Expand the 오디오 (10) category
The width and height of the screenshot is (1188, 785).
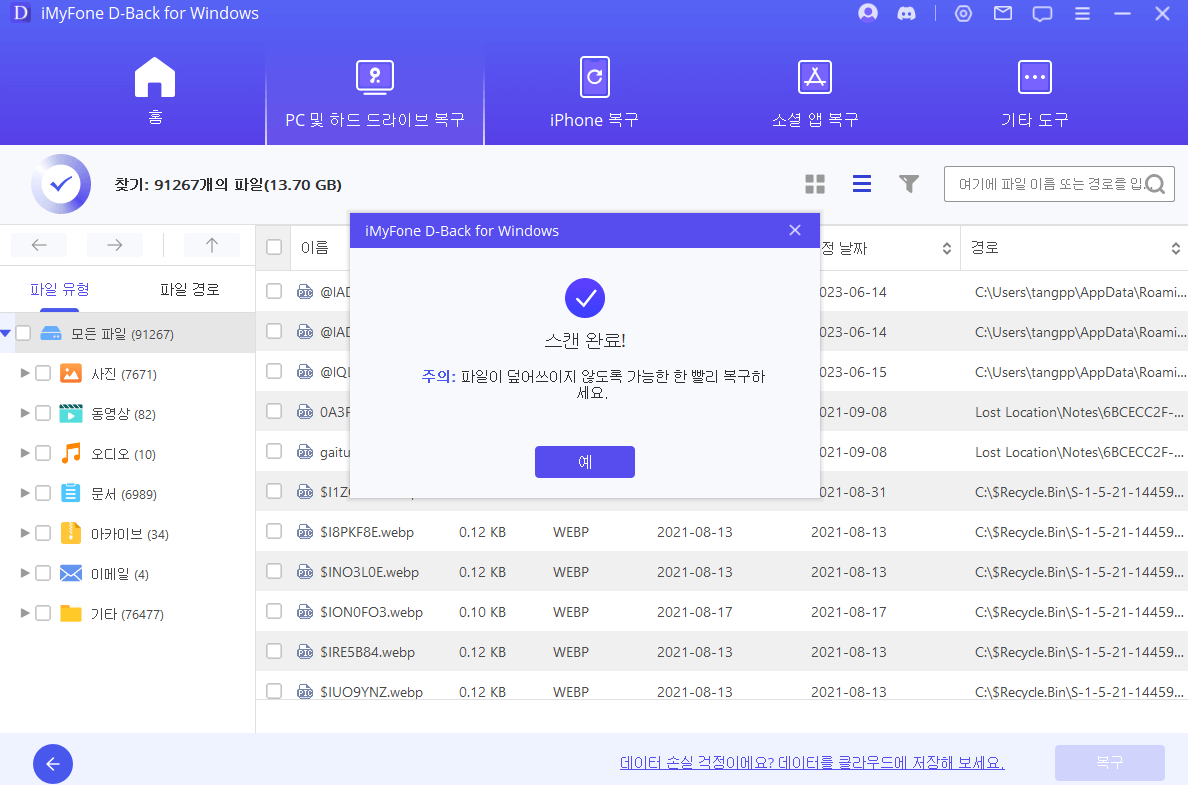point(25,453)
